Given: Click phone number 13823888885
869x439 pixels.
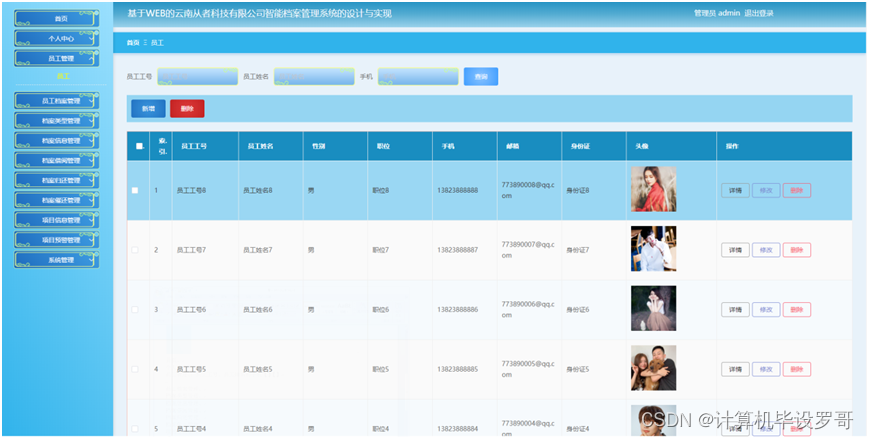Looking at the screenshot, I should coord(457,369).
